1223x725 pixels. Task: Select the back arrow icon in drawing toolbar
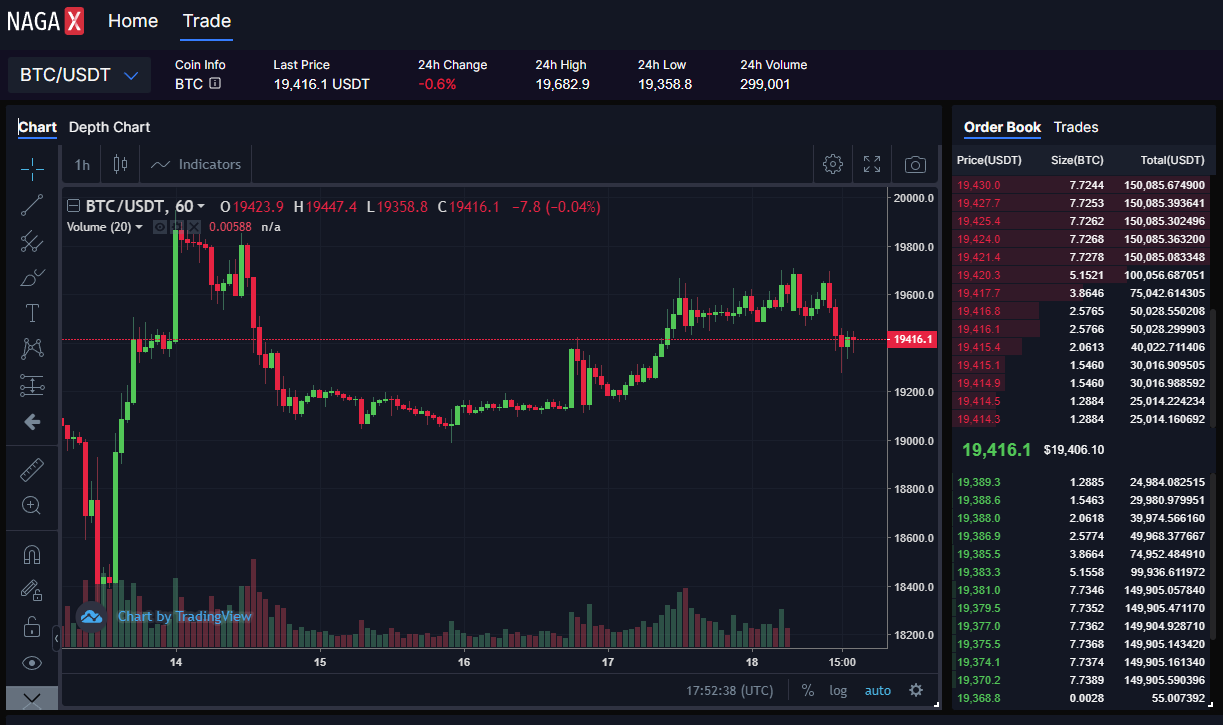tap(32, 422)
